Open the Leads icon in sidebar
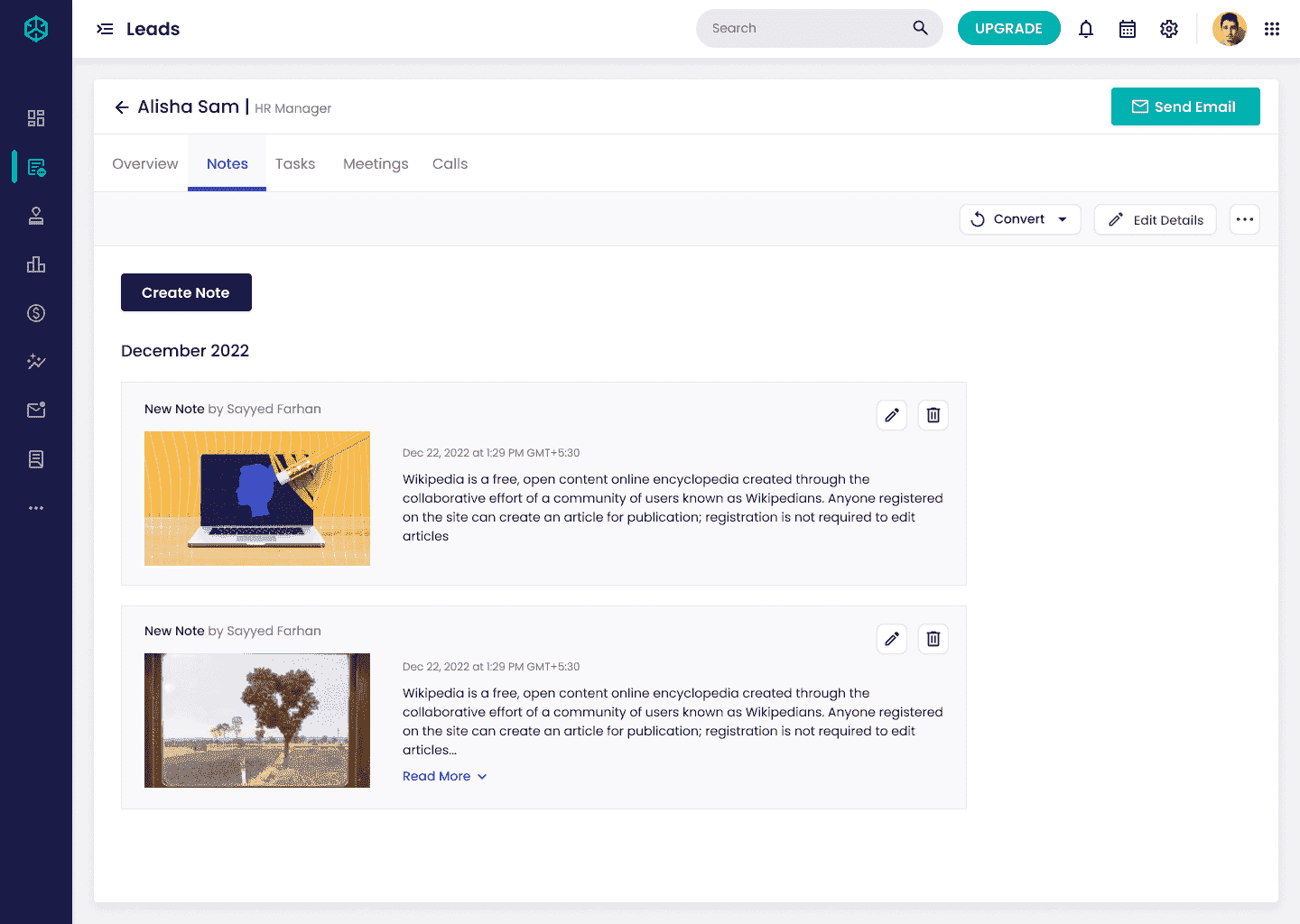Viewport: 1300px width, 924px height. (x=36, y=167)
